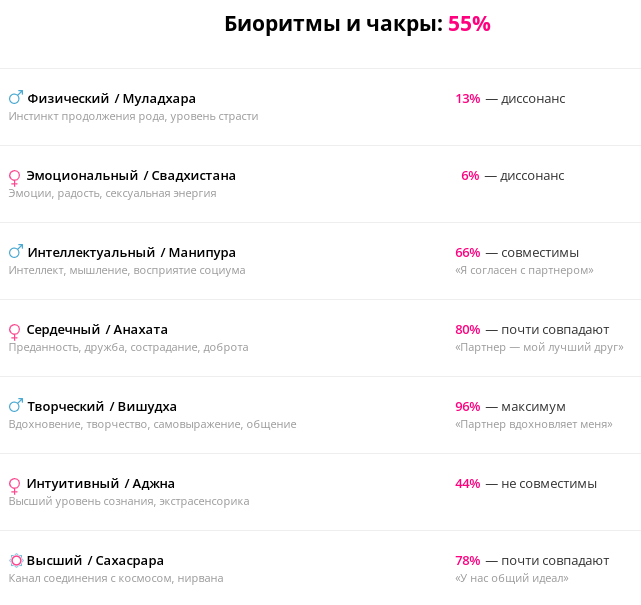Click the female icon beside Эмоциональный
The image size is (641, 605).
point(14,177)
